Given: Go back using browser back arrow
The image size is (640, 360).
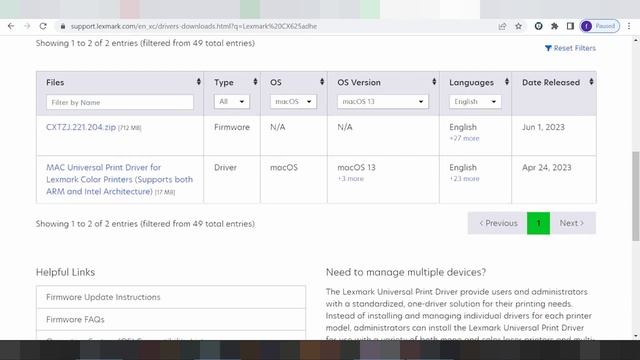Looking at the screenshot, I should 11,26.
